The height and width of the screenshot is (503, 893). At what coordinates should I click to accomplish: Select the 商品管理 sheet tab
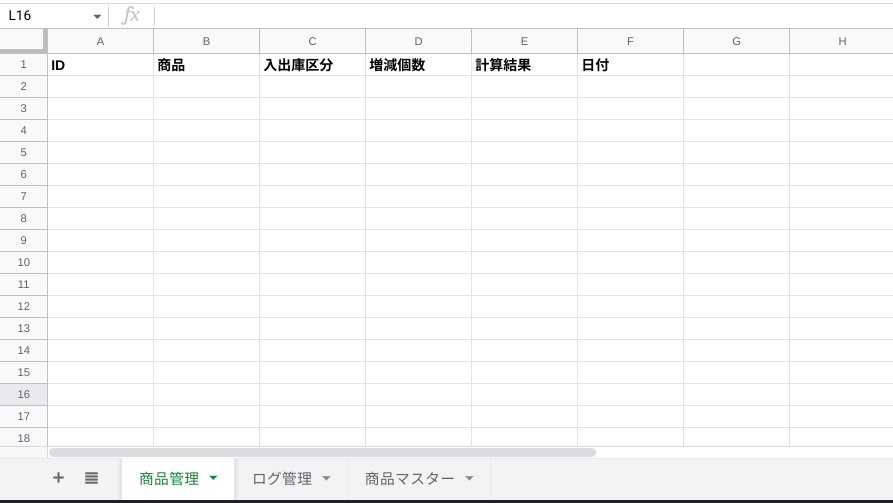pyautogui.click(x=168, y=479)
